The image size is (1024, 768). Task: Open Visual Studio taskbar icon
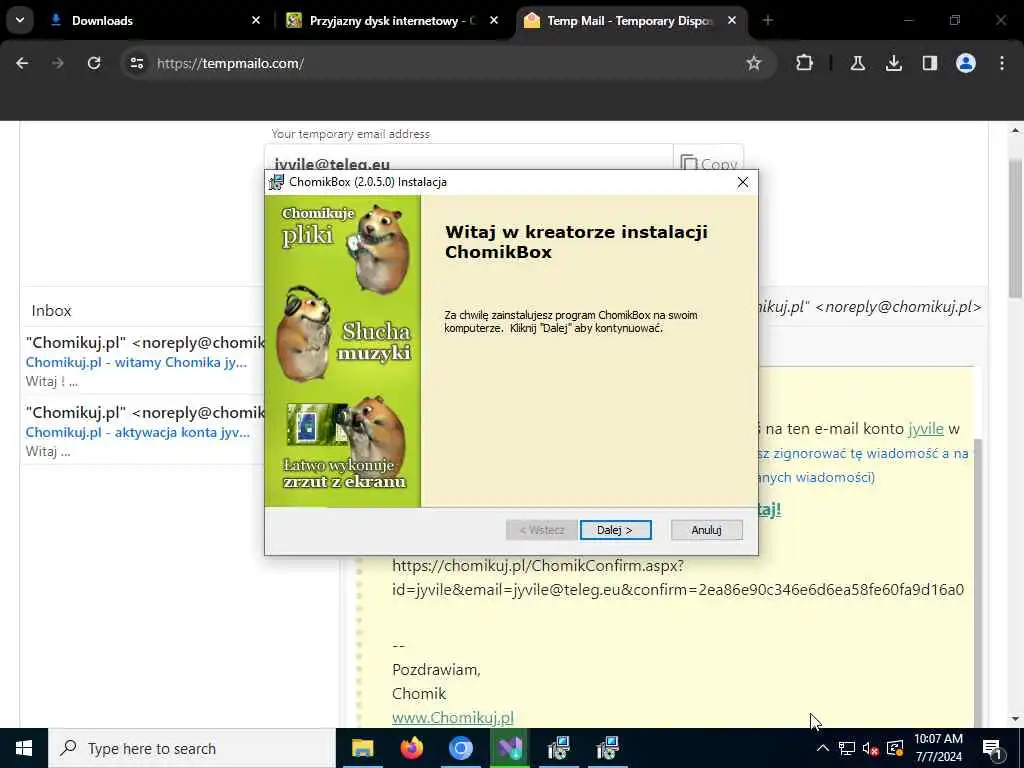[x=509, y=748]
